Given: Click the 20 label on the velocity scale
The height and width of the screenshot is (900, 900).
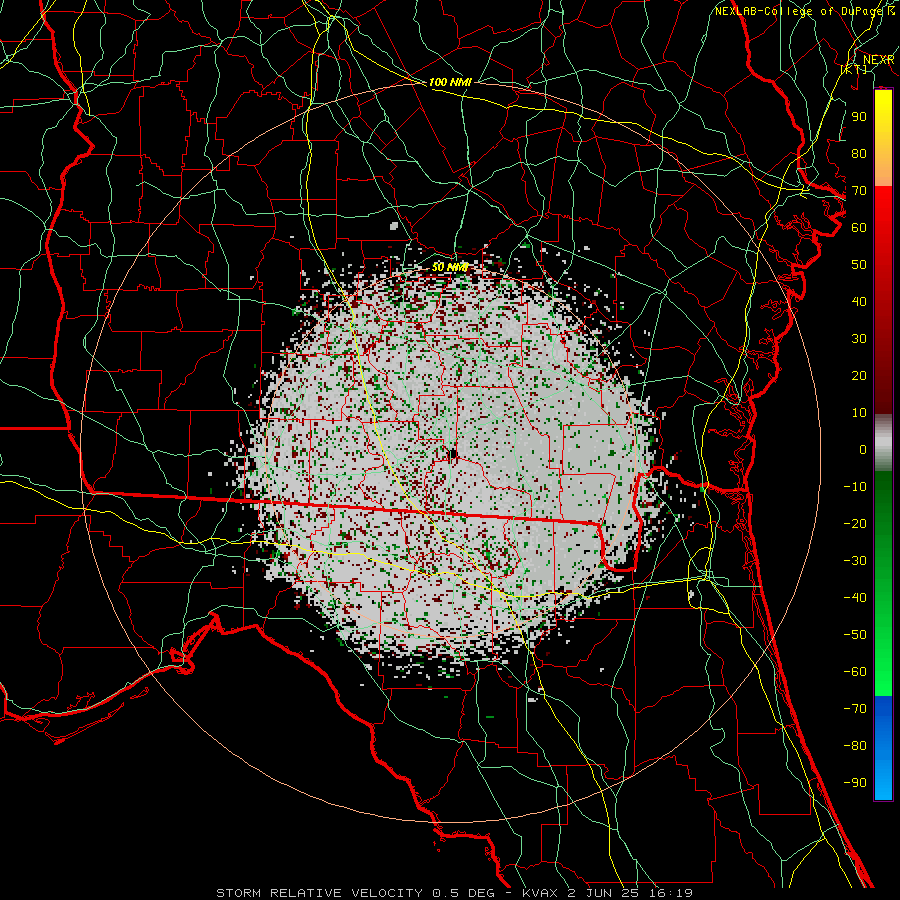Looking at the screenshot, I should pos(859,375).
